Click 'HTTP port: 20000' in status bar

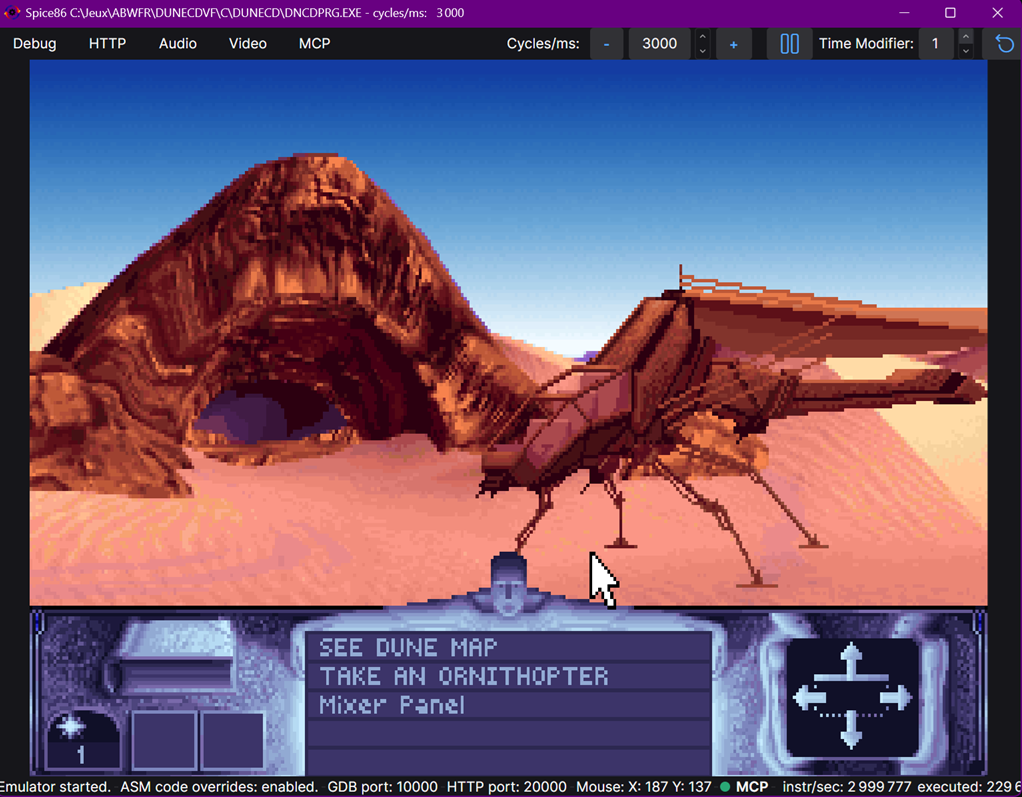[506, 787]
